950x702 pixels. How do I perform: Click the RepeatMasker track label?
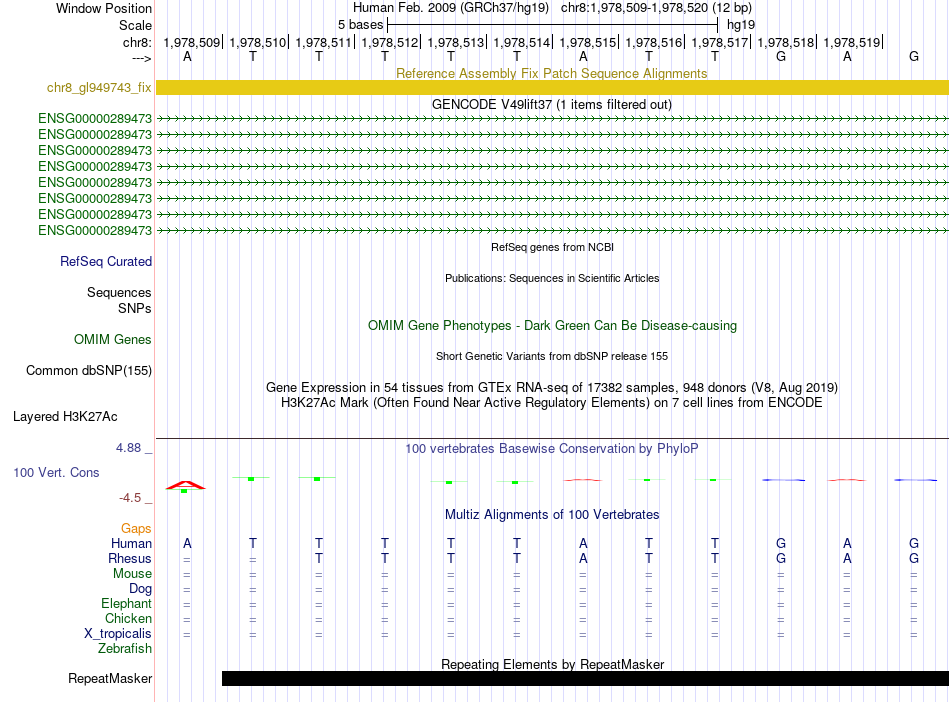(110, 678)
